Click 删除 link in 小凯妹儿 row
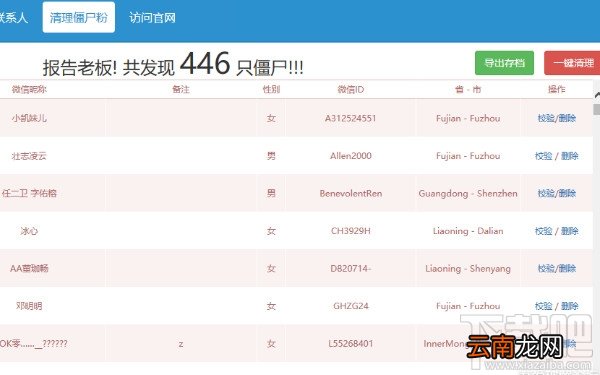The width and height of the screenshot is (600, 375). [x=567, y=118]
